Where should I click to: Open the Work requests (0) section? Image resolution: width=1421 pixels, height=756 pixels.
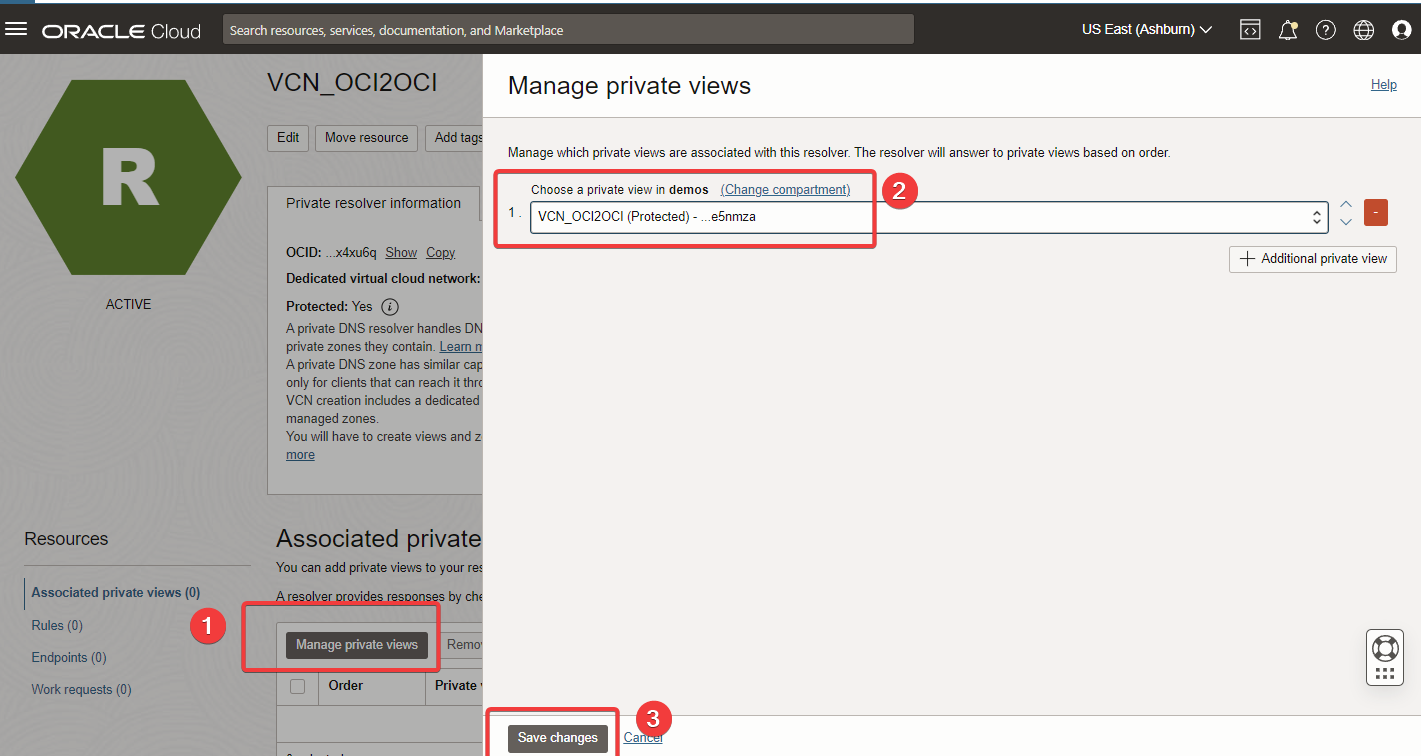click(x=81, y=689)
